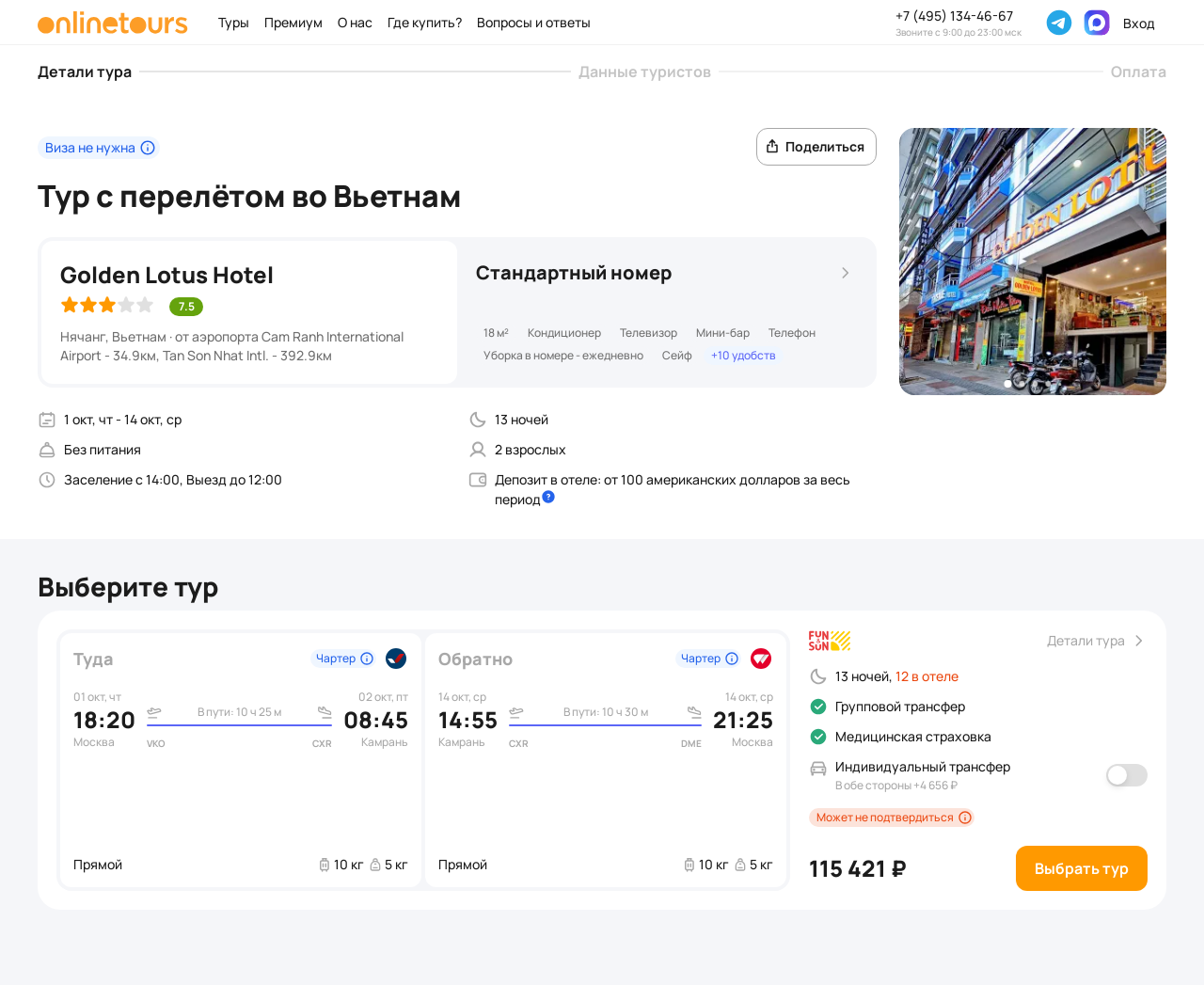Open the purple messenger icon beside Telegram
The image size is (1204, 985).
pyautogui.click(x=1097, y=23)
